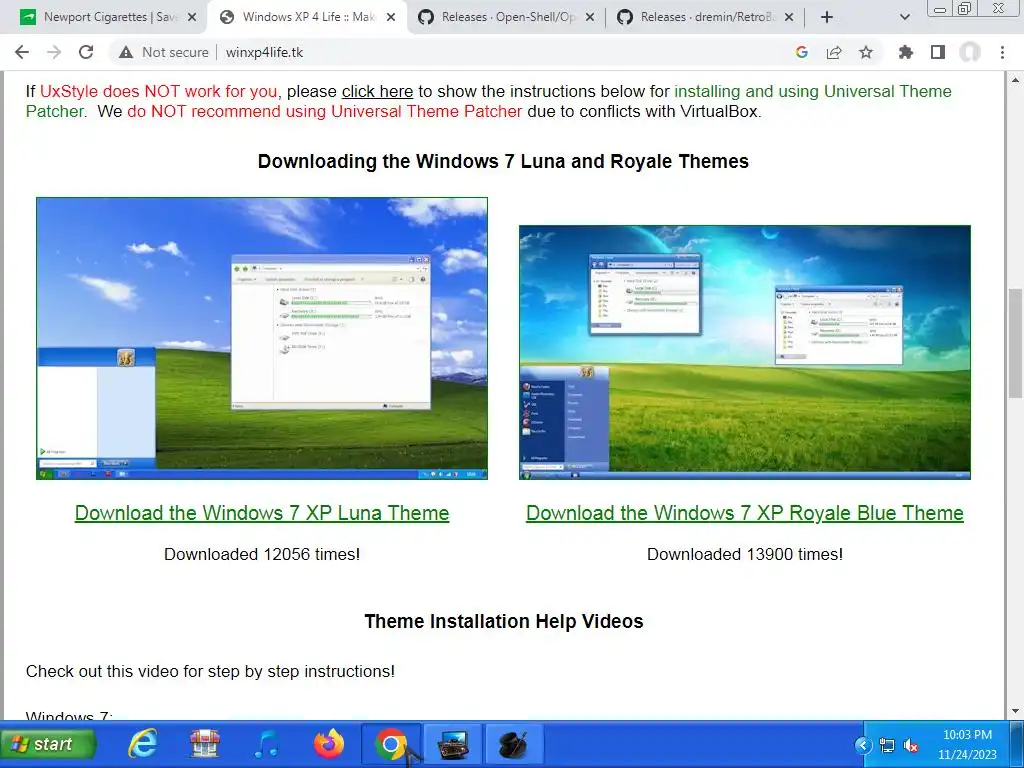Viewport: 1024px width, 768px height.
Task: Go back using the browser back arrow
Action: [x=22, y=52]
